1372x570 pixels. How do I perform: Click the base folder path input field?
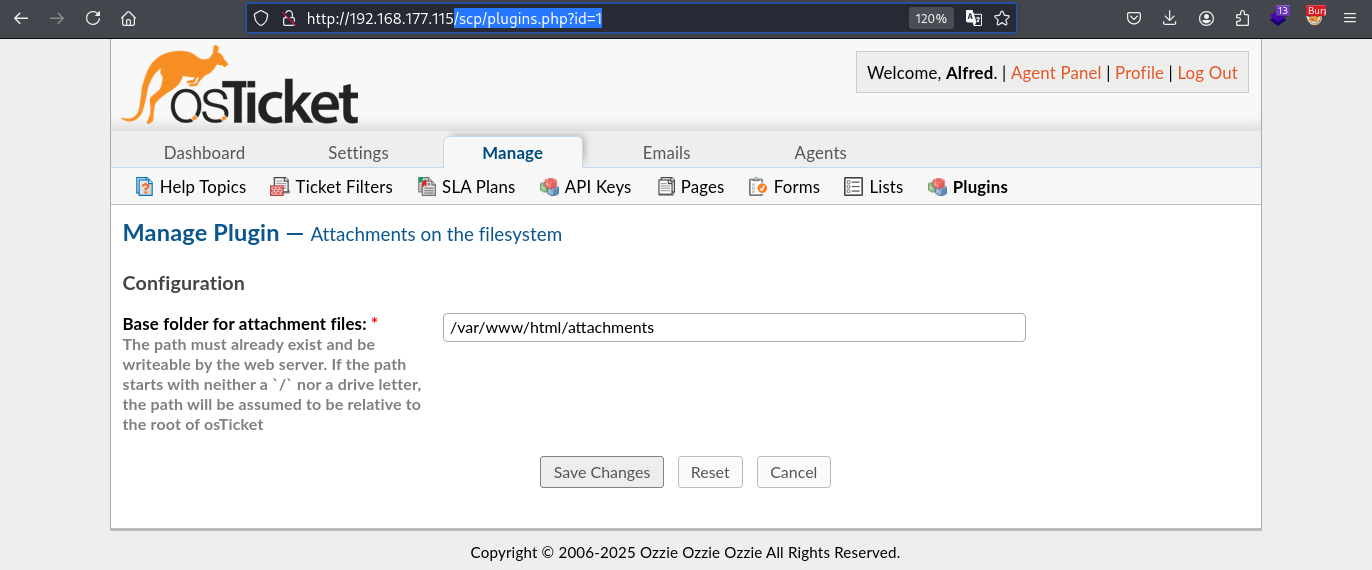tap(734, 327)
